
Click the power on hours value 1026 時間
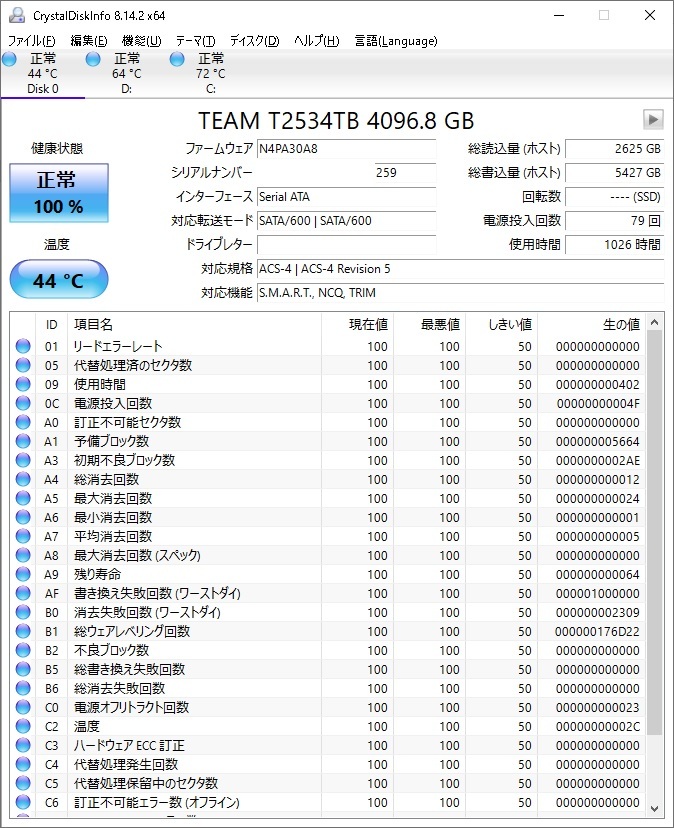point(614,244)
